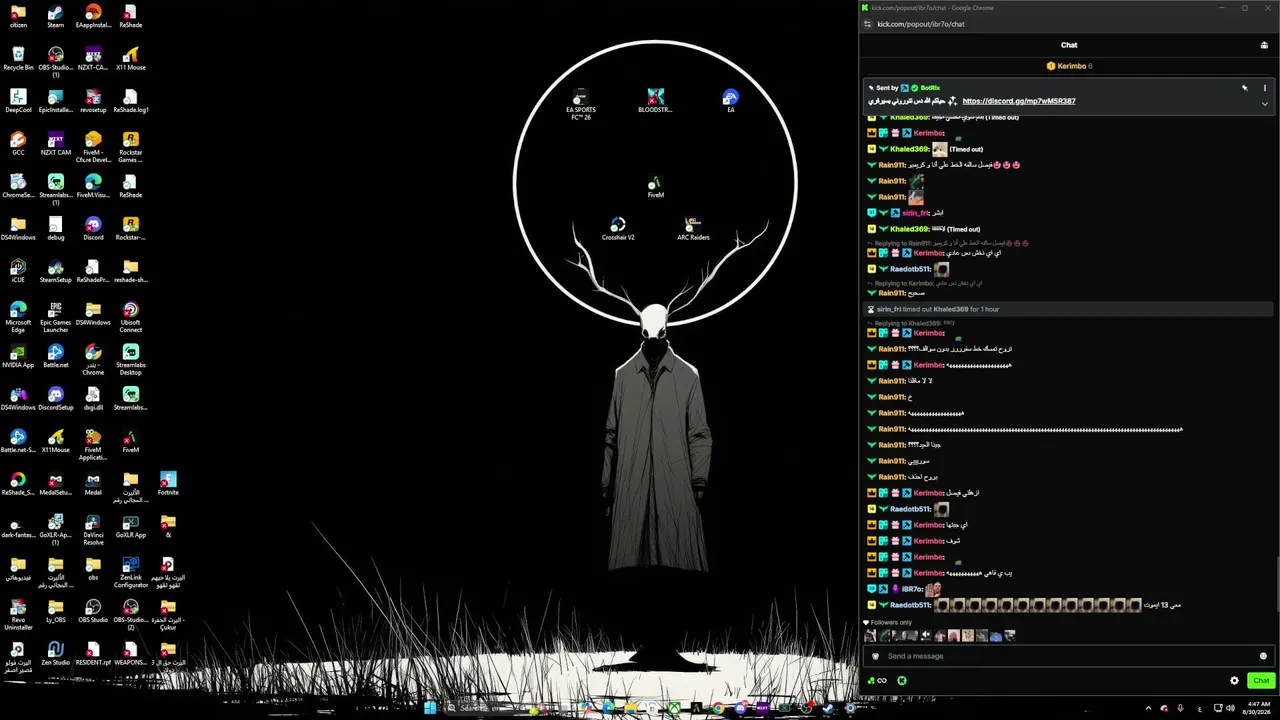This screenshot has width=1280, height=720.
Task: Unpin the pinned BotRix message
Action: click(x=1245, y=88)
